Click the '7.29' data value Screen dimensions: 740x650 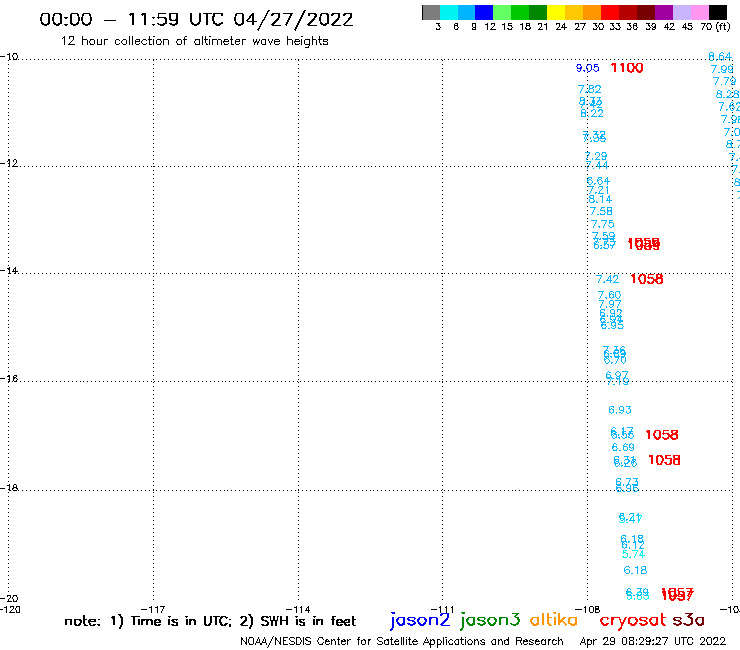pyautogui.click(x=596, y=156)
